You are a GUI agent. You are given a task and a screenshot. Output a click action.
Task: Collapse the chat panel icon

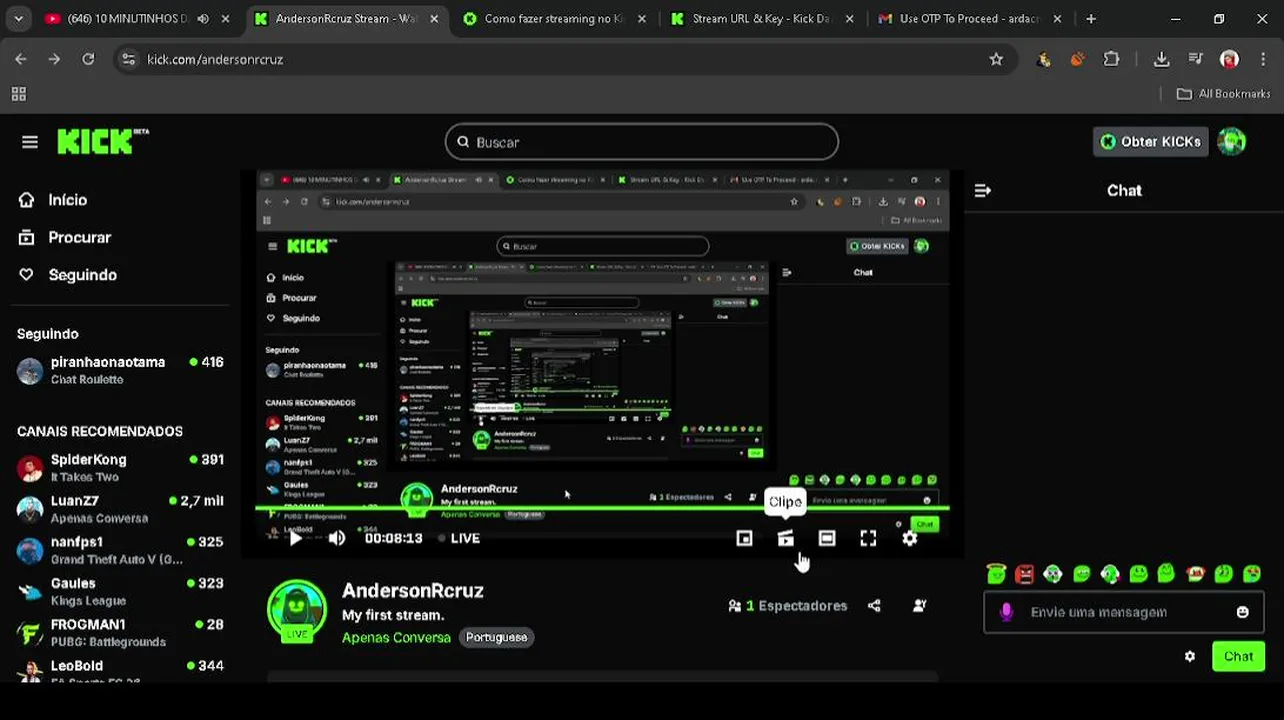coord(982,190)
